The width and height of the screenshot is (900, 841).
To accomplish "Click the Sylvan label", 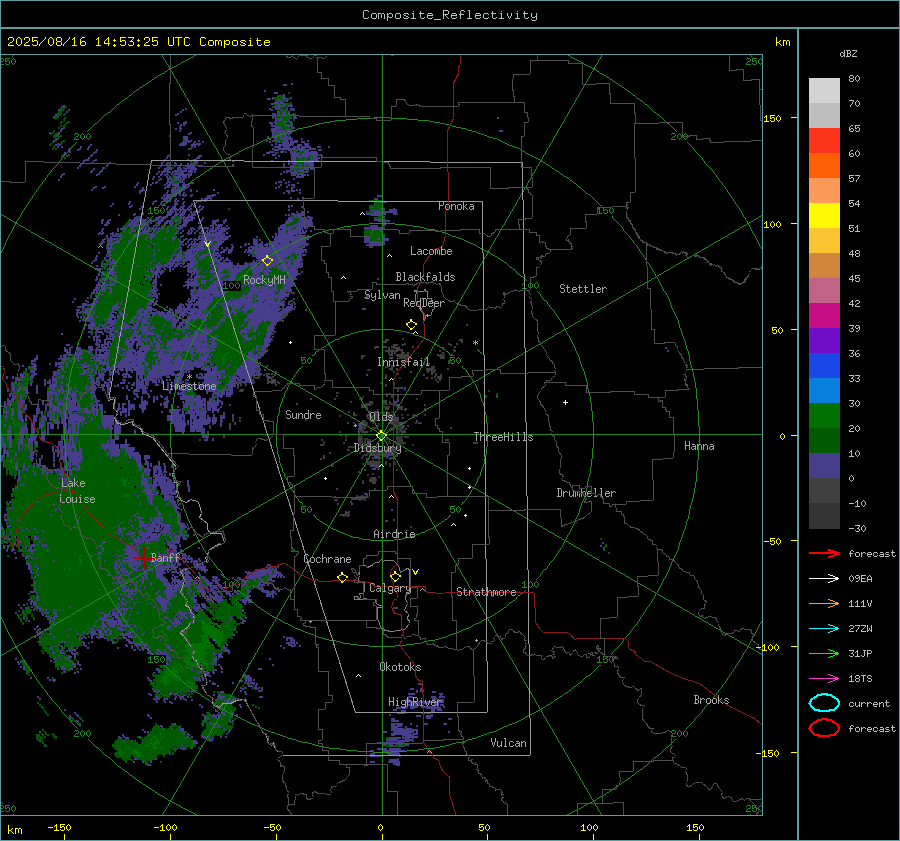I will coord(382,295).
